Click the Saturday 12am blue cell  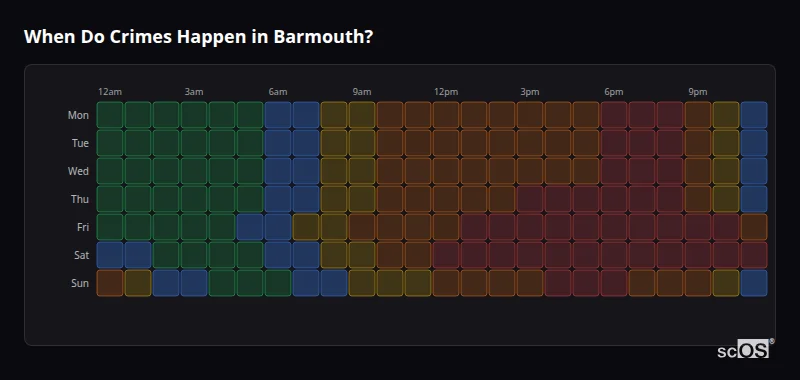[110, 255]
